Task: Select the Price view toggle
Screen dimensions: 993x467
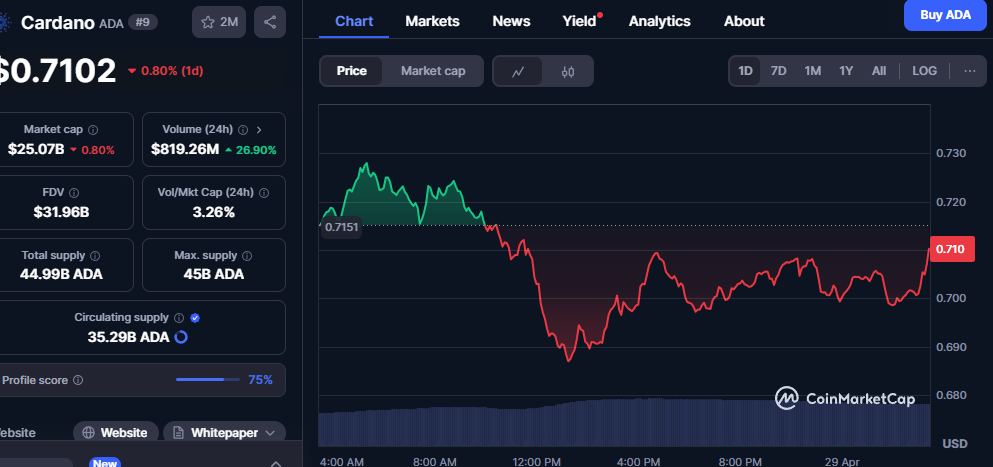Action: click(351, 71)
